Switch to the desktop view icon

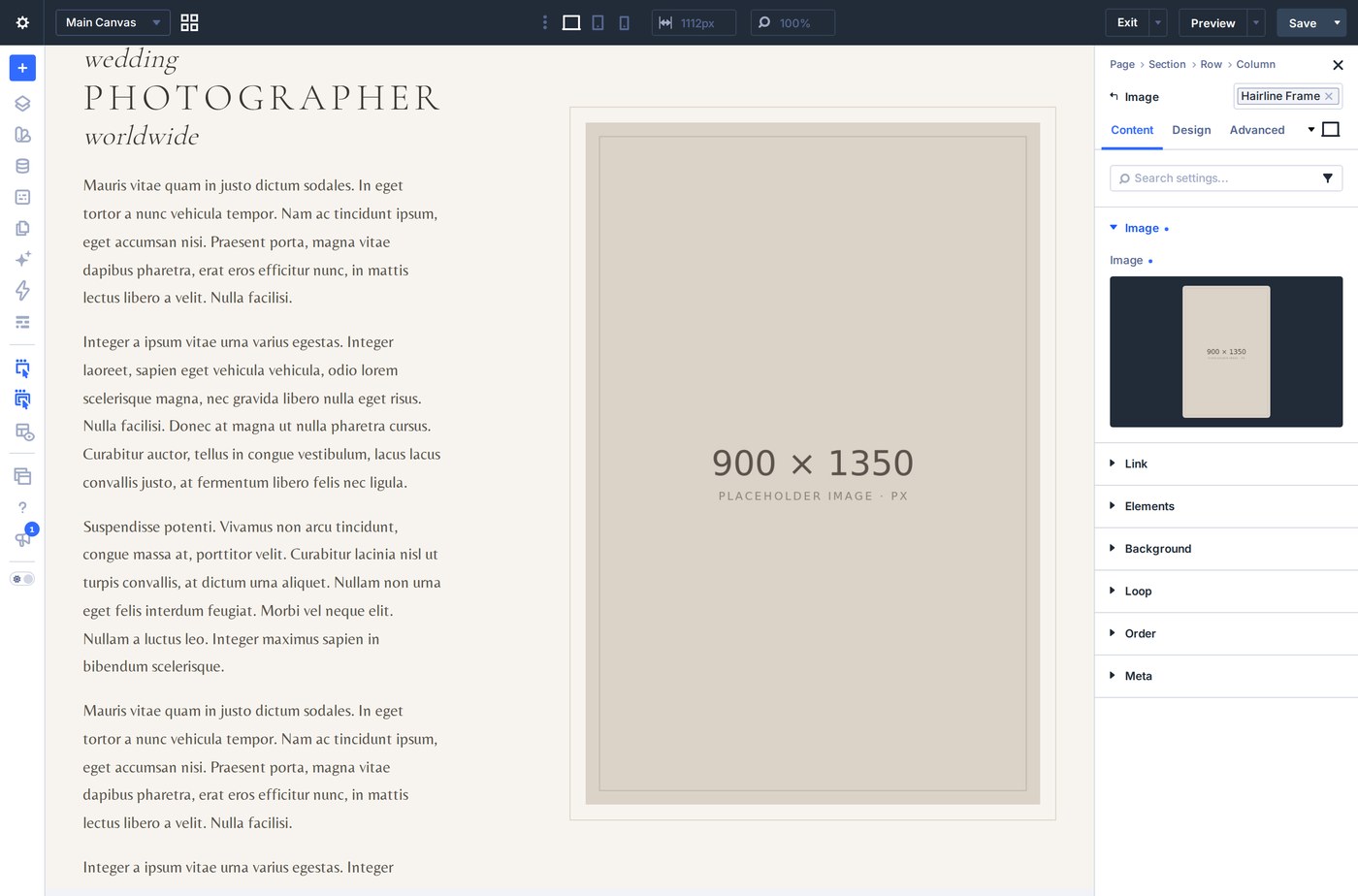[x=571, y=22]
